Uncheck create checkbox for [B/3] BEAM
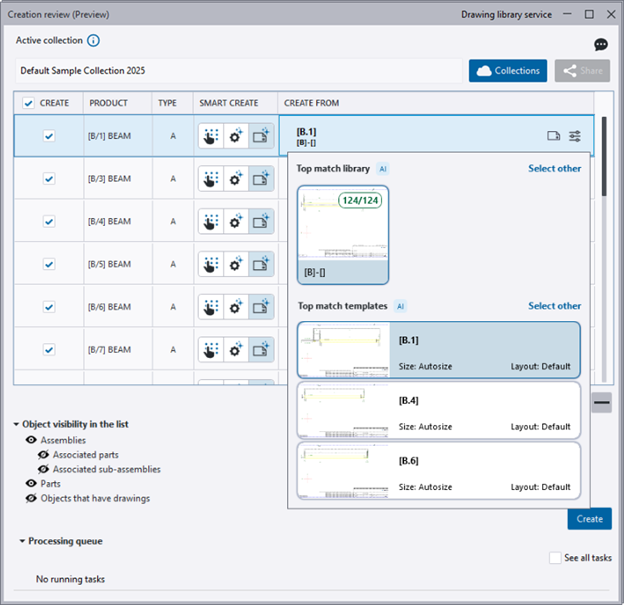Image resolution: width=624 pixels, height=605 pixels. coord(49,179)
